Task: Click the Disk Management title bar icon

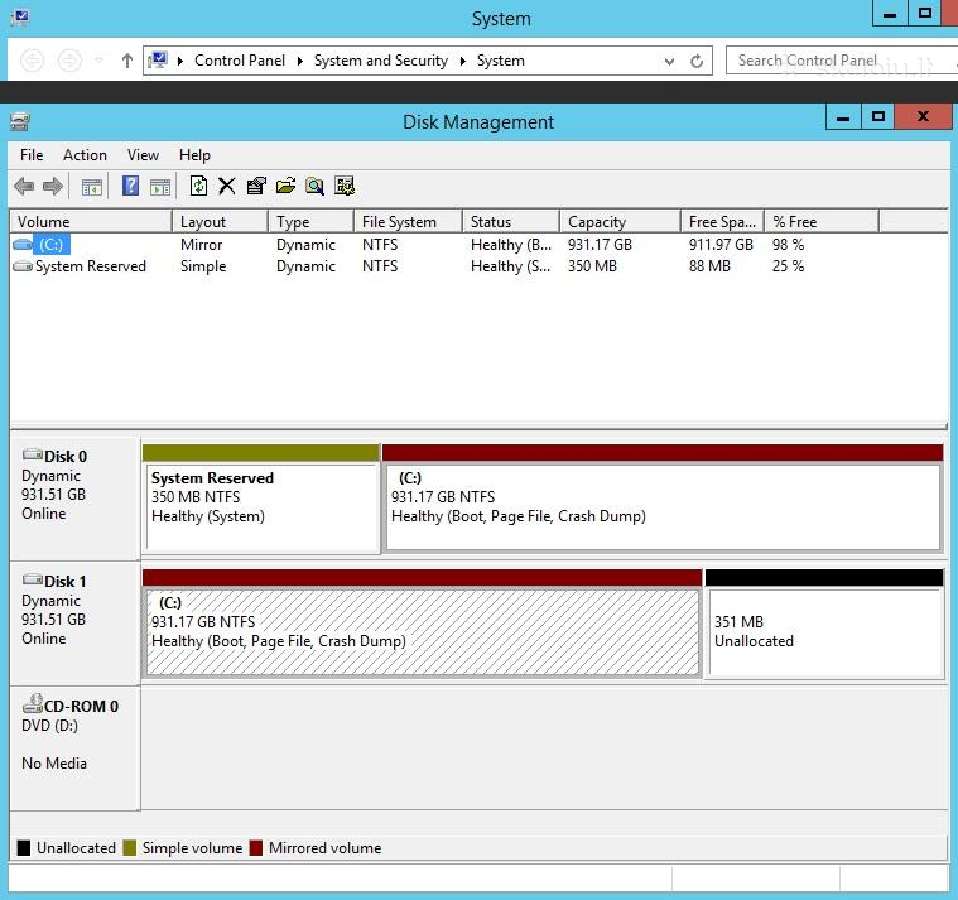Action: [x=20, y=122]
